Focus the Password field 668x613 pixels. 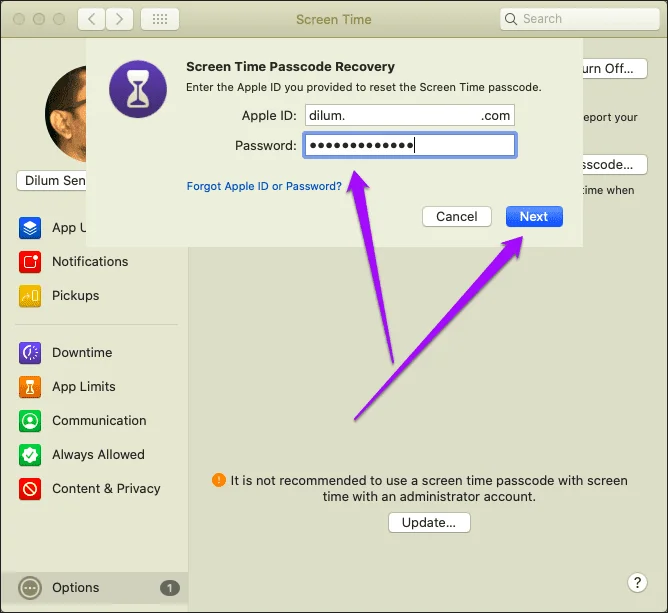[x=410, y=145]
